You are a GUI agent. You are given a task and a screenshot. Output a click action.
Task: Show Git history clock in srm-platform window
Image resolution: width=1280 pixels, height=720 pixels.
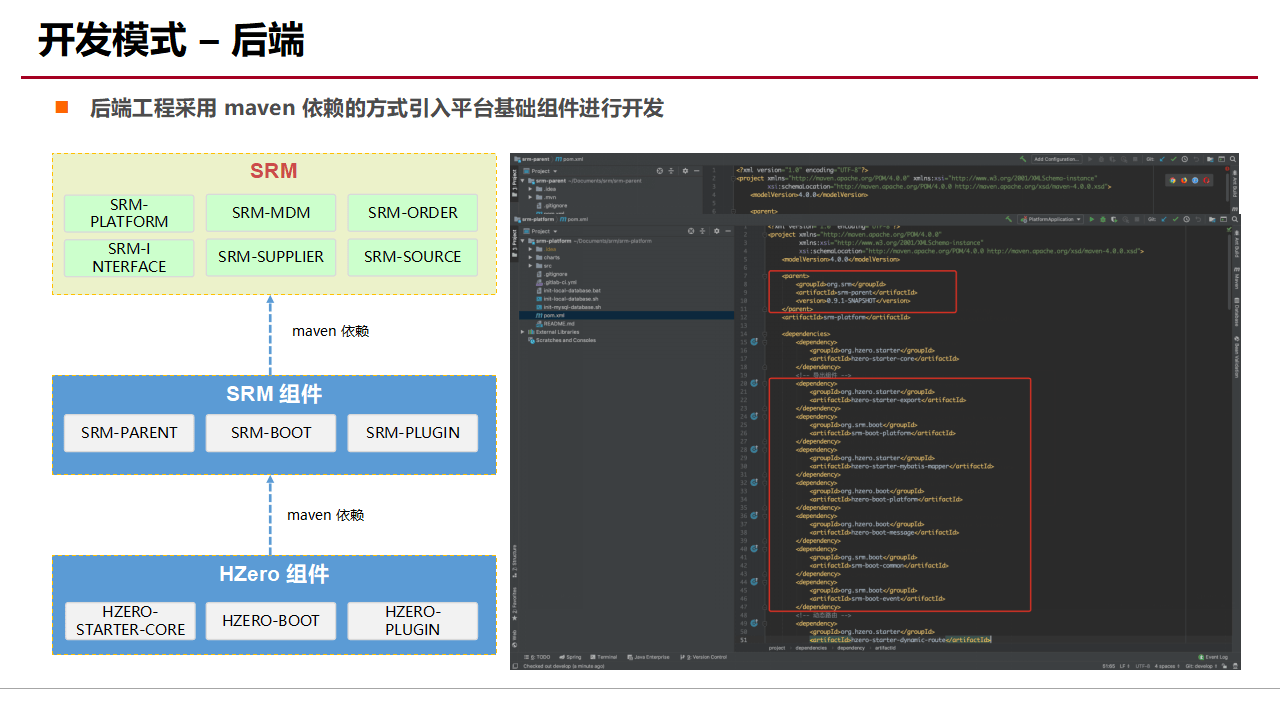[1186, 219]
